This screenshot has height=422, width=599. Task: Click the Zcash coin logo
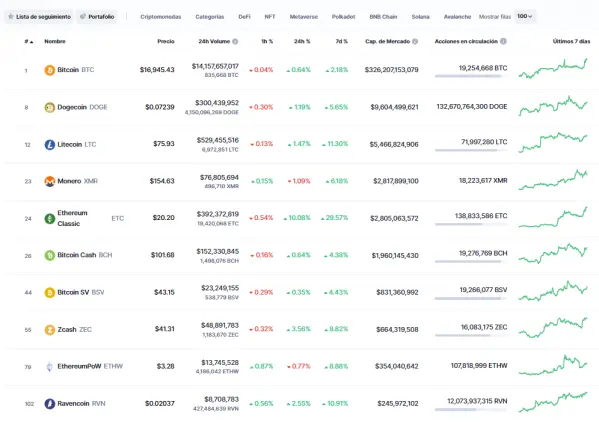coord(50,330)
